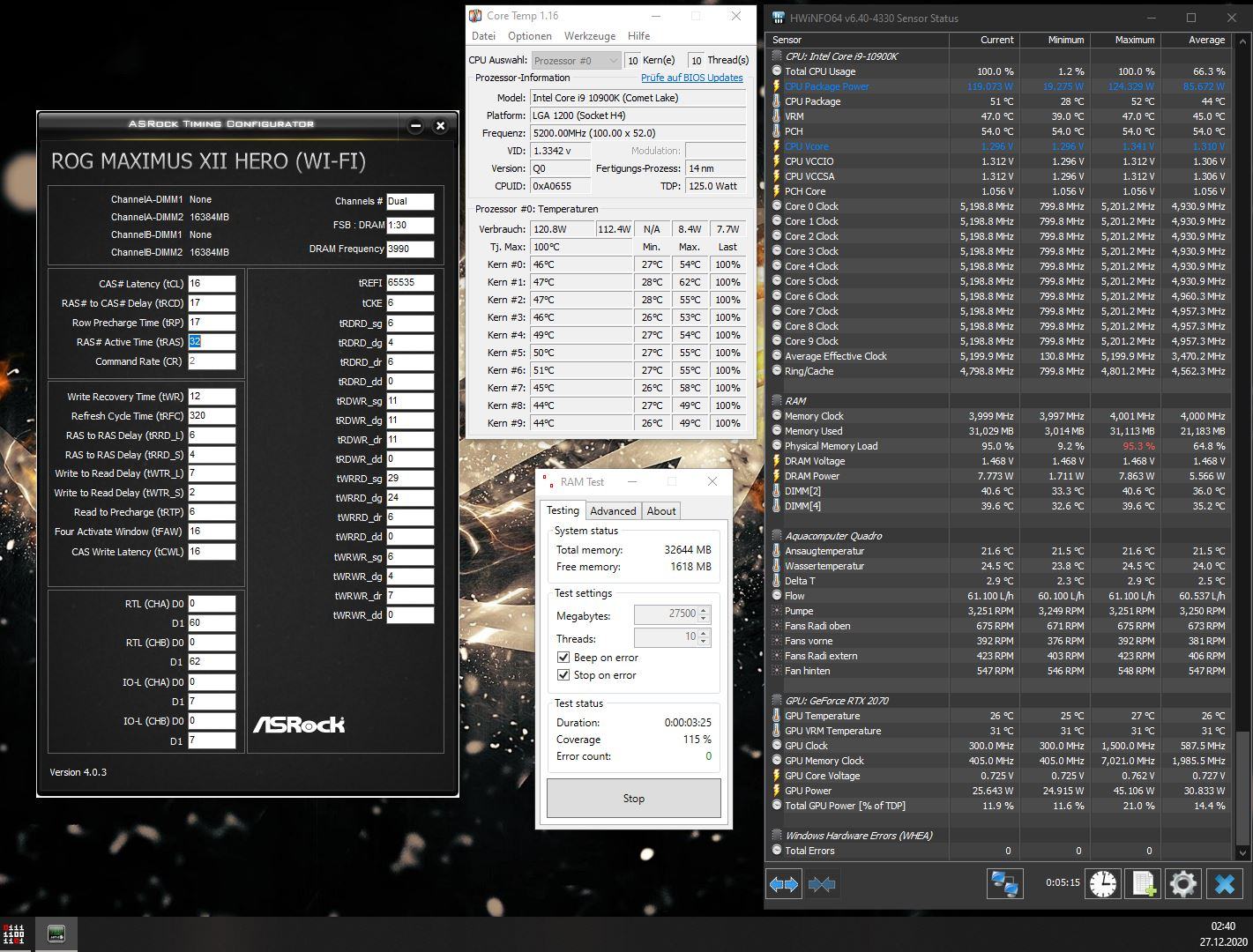
Task: Reset HWiNFO elapsed time clock icon
Action: coord(1102,883)
